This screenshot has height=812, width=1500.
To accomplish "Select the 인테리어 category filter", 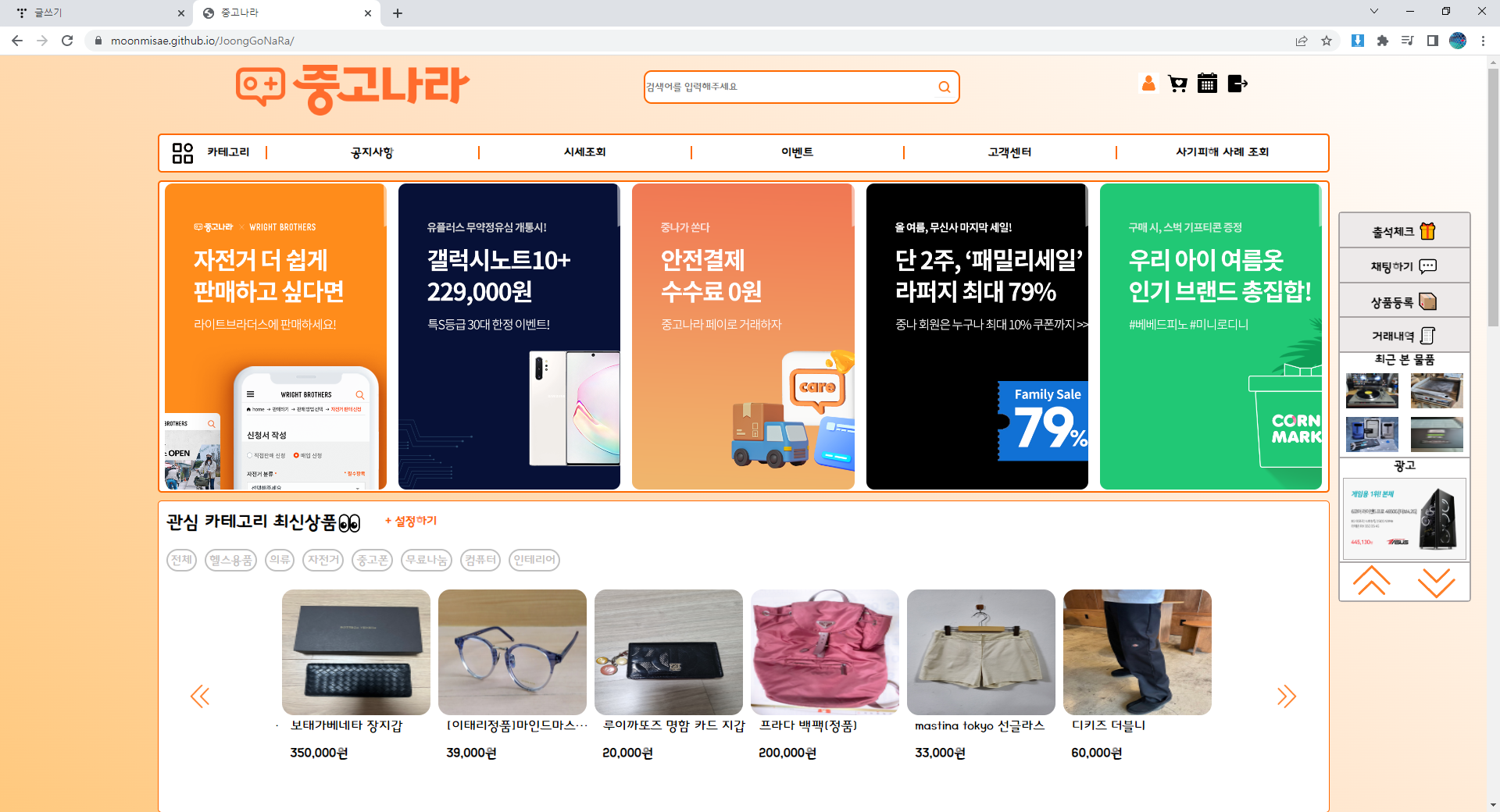I will 534,560.
